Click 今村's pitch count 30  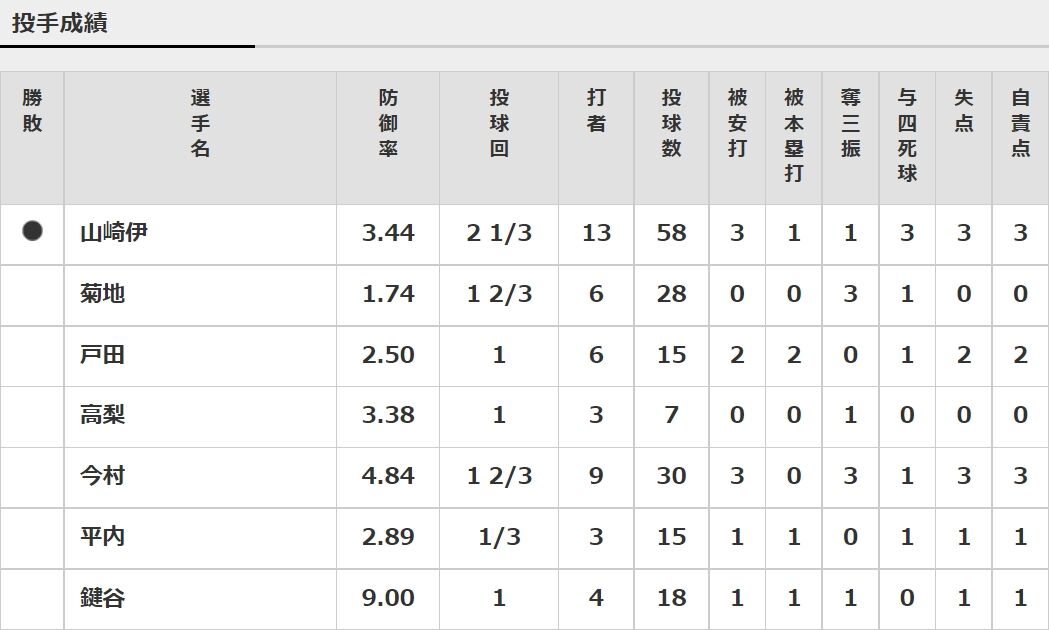[671, 476]
